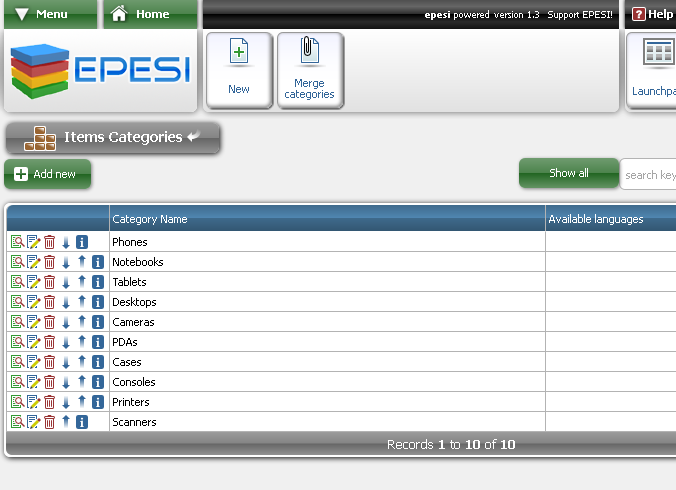Image resolution: width=676 pixels, height=490 pixels.
Task: View the Cases category record
Action: (17, 362)
